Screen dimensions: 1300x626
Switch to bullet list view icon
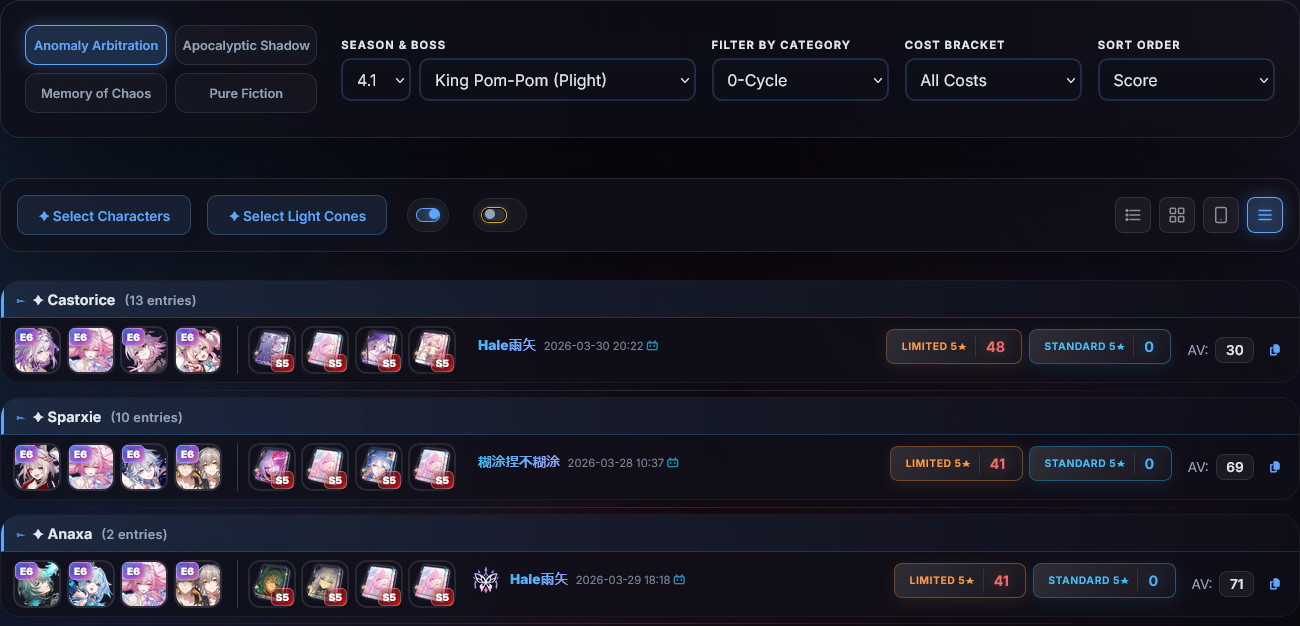coord(1133,215)
